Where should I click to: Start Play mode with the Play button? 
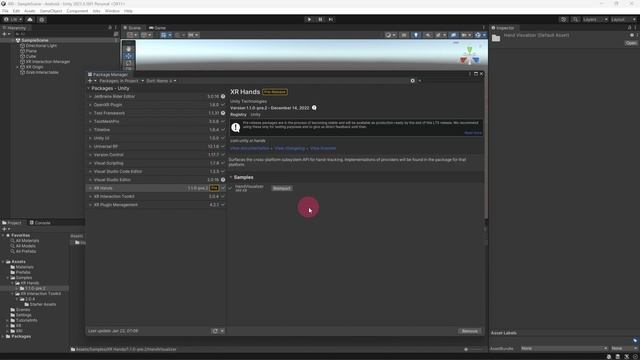coord(309,19)
